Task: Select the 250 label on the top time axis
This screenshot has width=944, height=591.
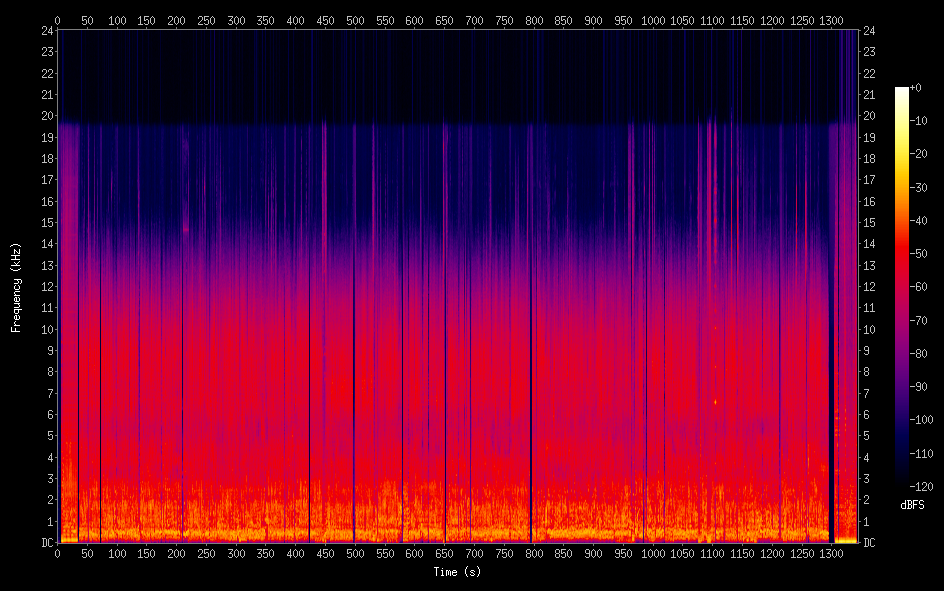Action: click(206, 19)
